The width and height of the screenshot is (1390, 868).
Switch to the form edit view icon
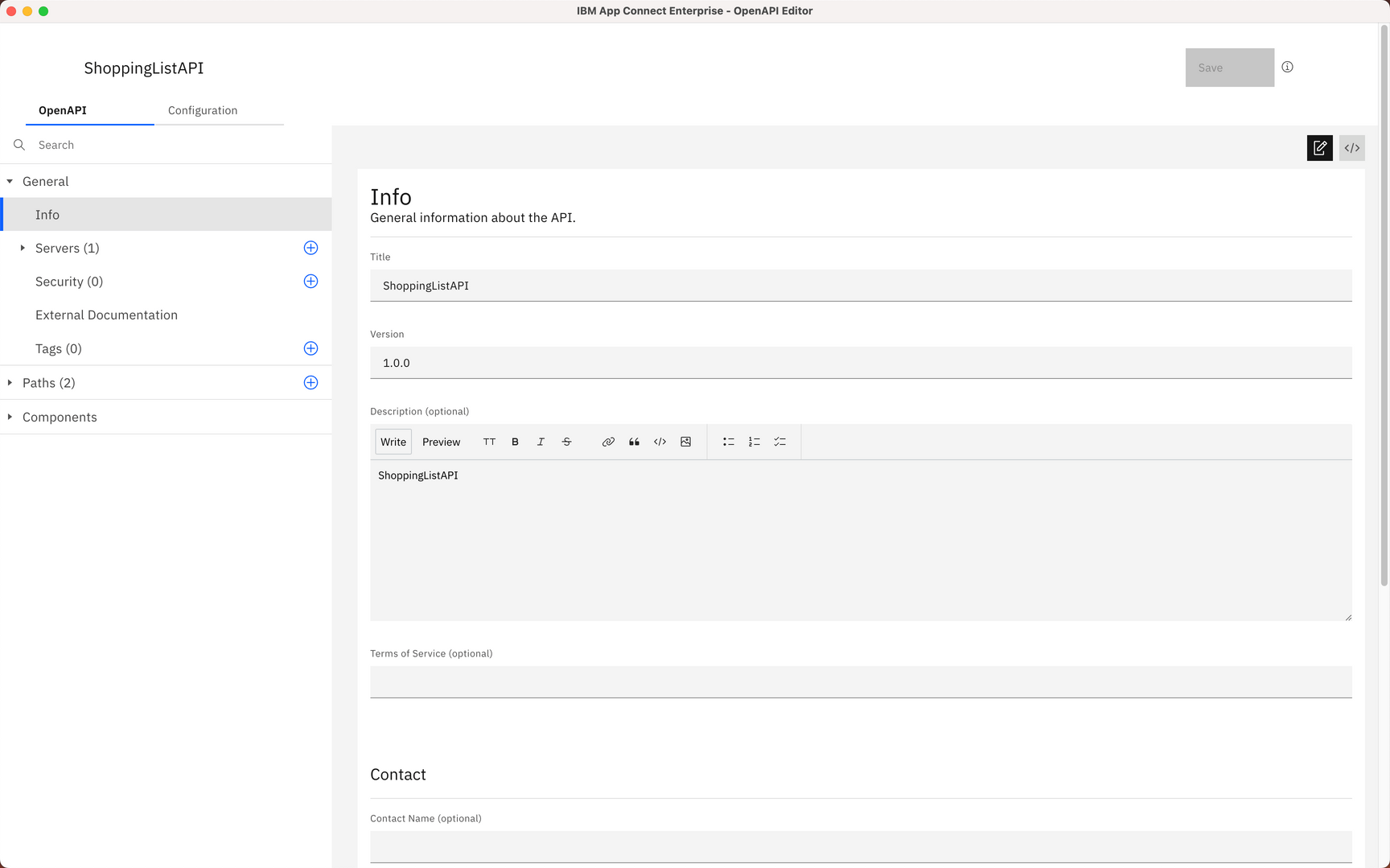click(1319, 148)
